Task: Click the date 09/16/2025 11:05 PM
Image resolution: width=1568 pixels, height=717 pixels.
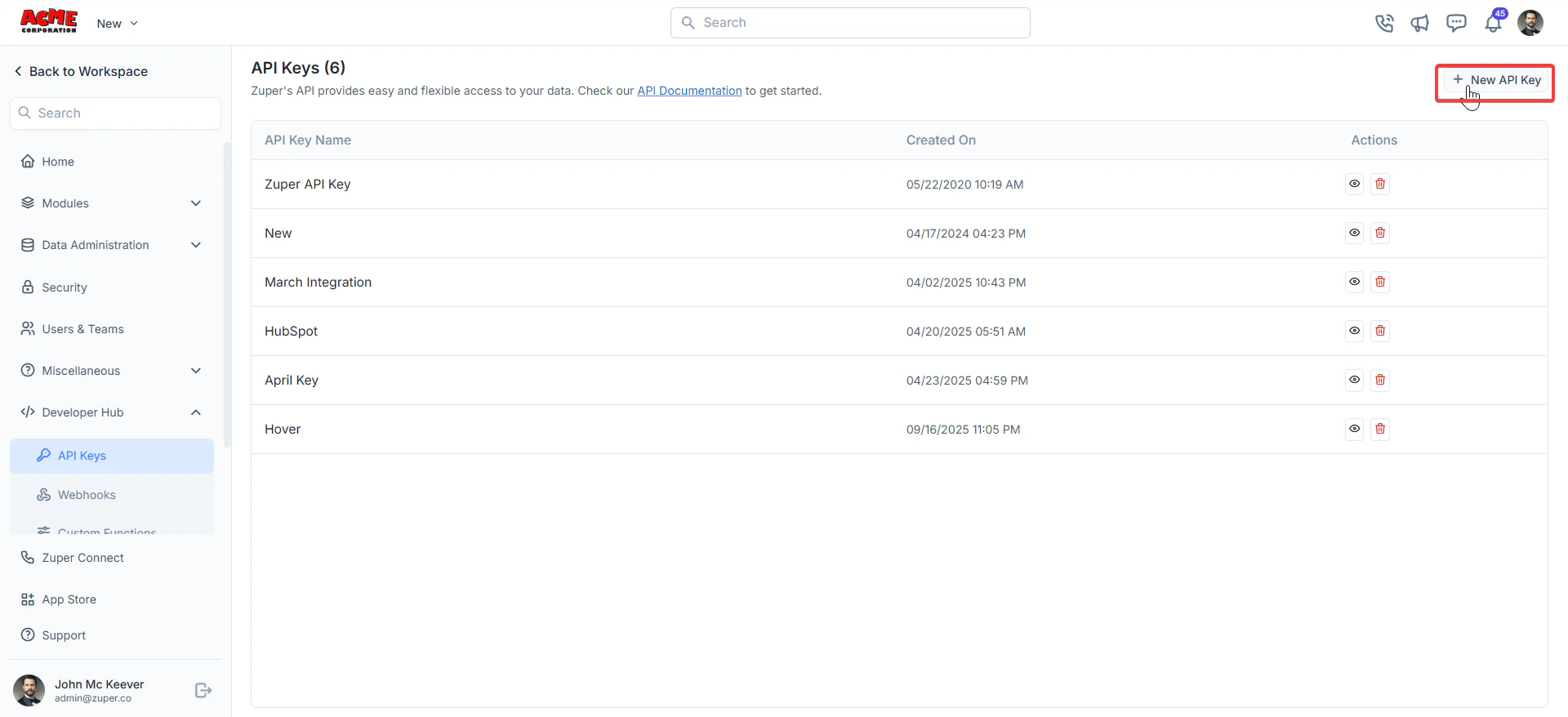Action: [964, 430]
